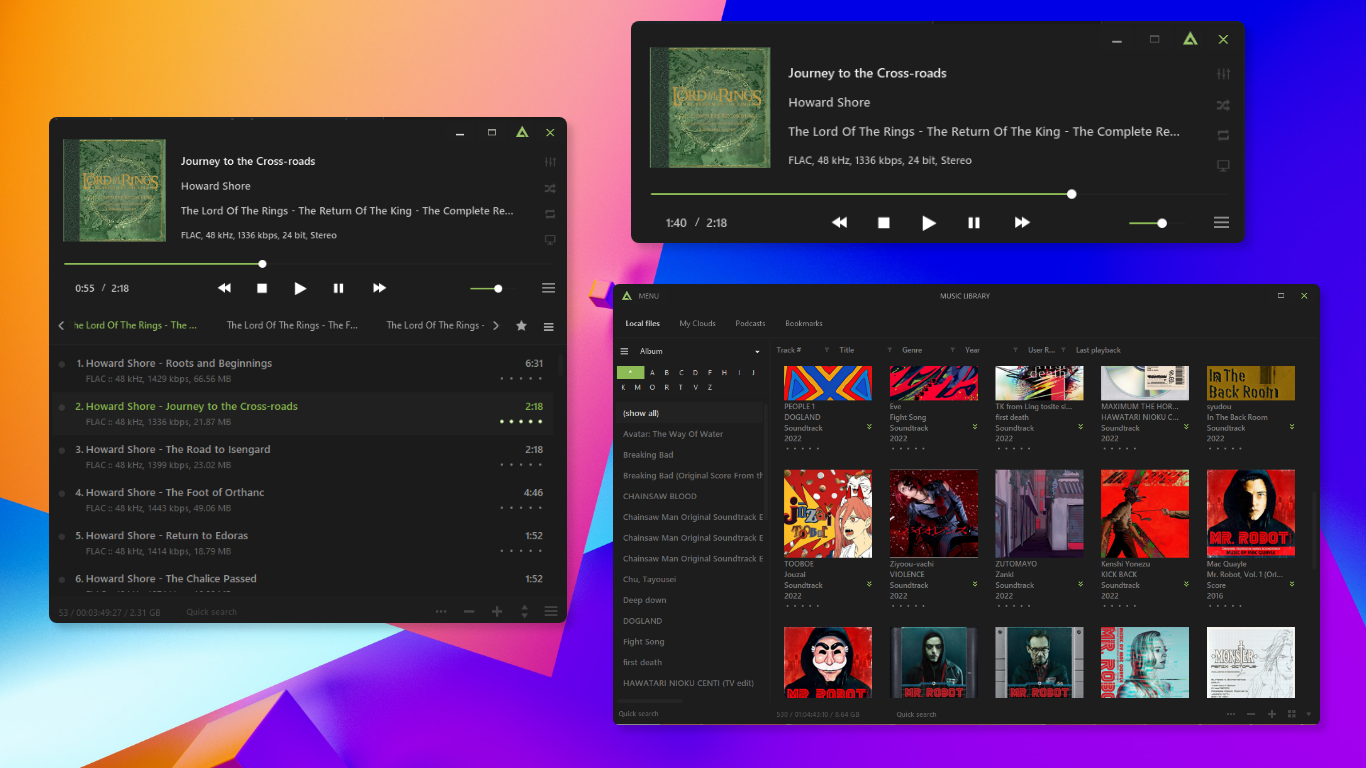The height and width of the screenshot is (768, 1366).
Task: Enable shuffle playback in the left player
Action: (x=549, y=188)
